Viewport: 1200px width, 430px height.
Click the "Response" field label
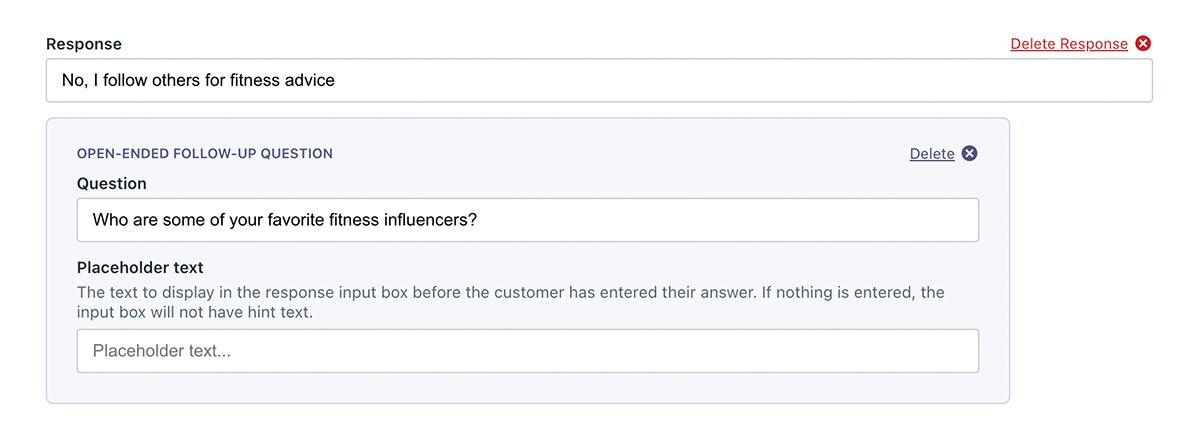(x=84, y=44)
